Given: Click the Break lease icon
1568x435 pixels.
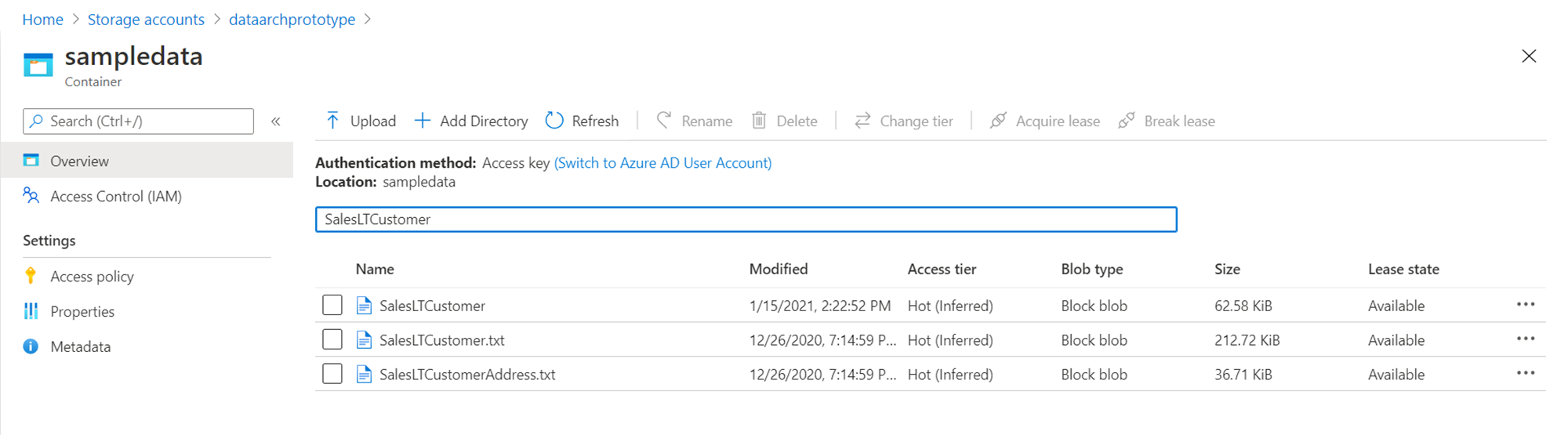Looking at the screenshot, I should point(1127,121).
